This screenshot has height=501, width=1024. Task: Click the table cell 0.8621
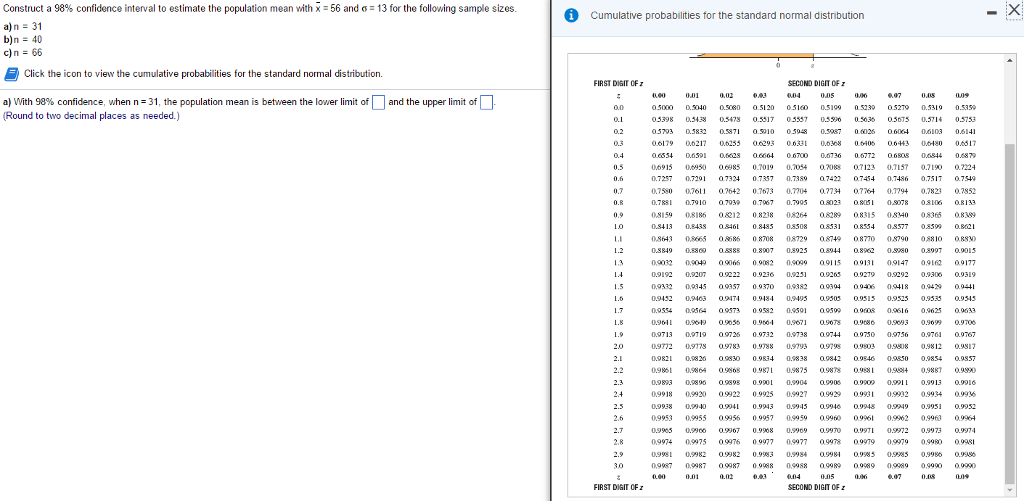point(965,226)
